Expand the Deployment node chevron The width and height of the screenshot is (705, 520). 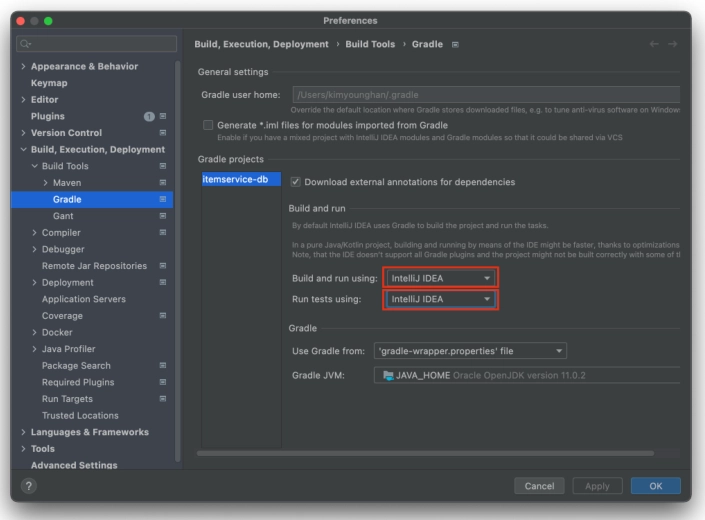(x=34, y=282)
